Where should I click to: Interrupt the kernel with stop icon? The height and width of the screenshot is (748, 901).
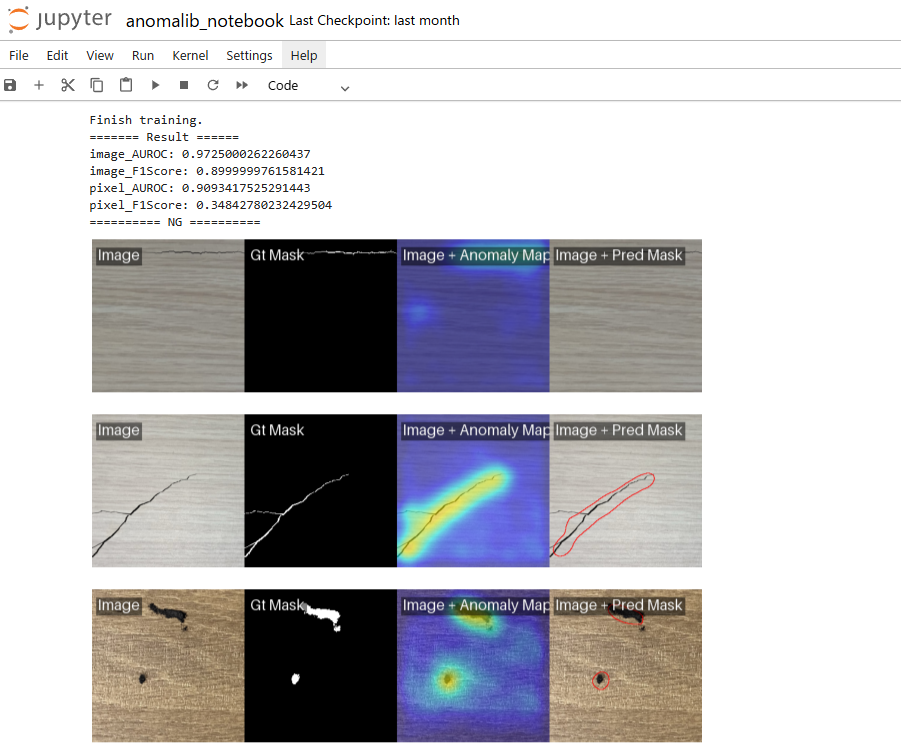[x=184, y=86]
